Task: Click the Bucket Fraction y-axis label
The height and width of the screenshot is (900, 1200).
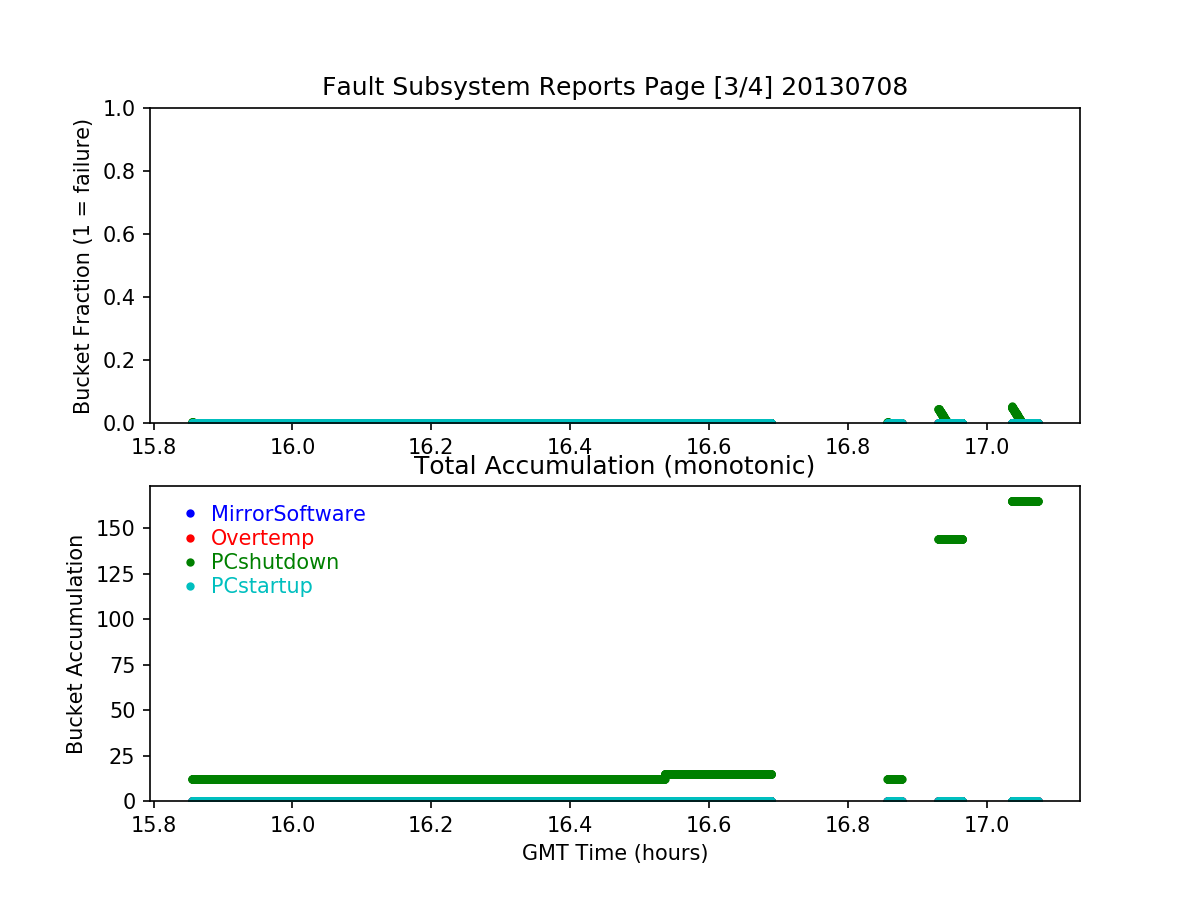Action: click(82, 266)
